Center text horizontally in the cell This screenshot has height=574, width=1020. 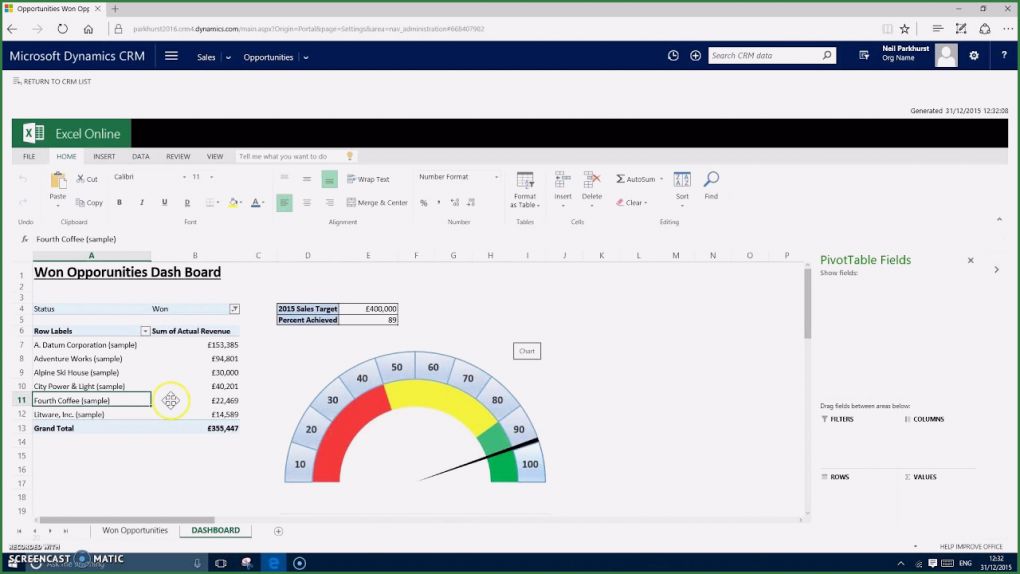pos(307,202)
